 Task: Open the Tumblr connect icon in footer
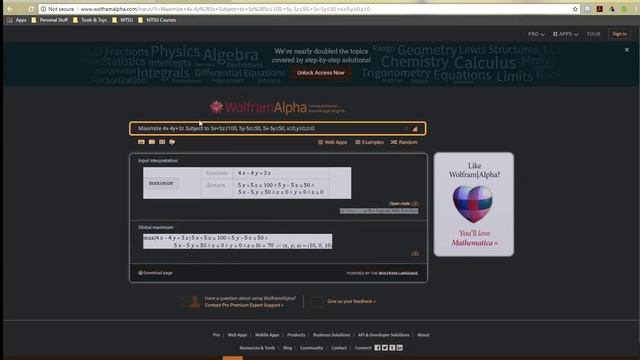pos(392,348)
